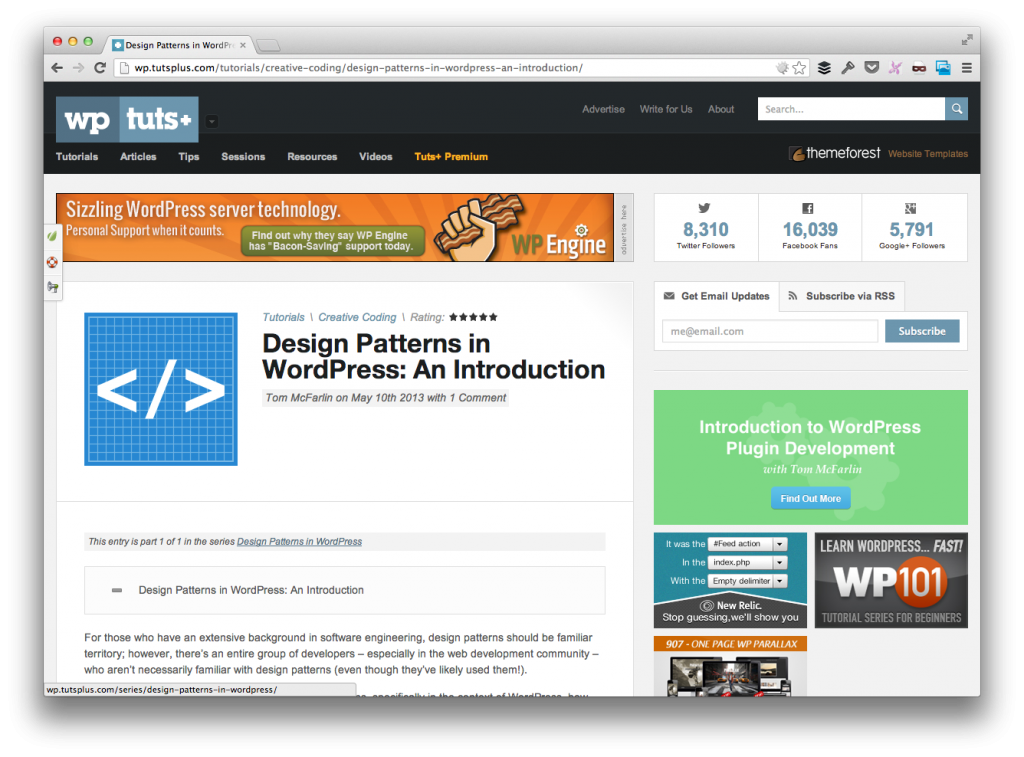This screenshot has width=1024, height=757.
Task: Open the Buffer layers extension icon
Action: click(824, 68)
